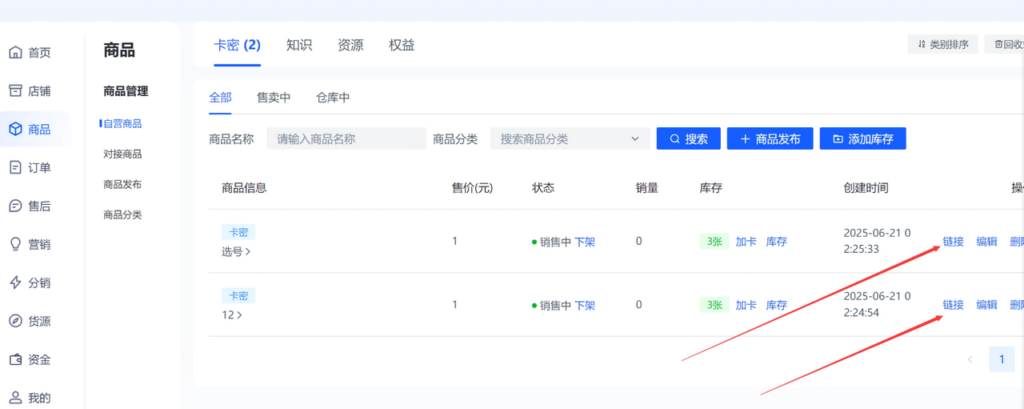Expand the 选号 product row chevron
1024x409 pixels.
(248, 252)
